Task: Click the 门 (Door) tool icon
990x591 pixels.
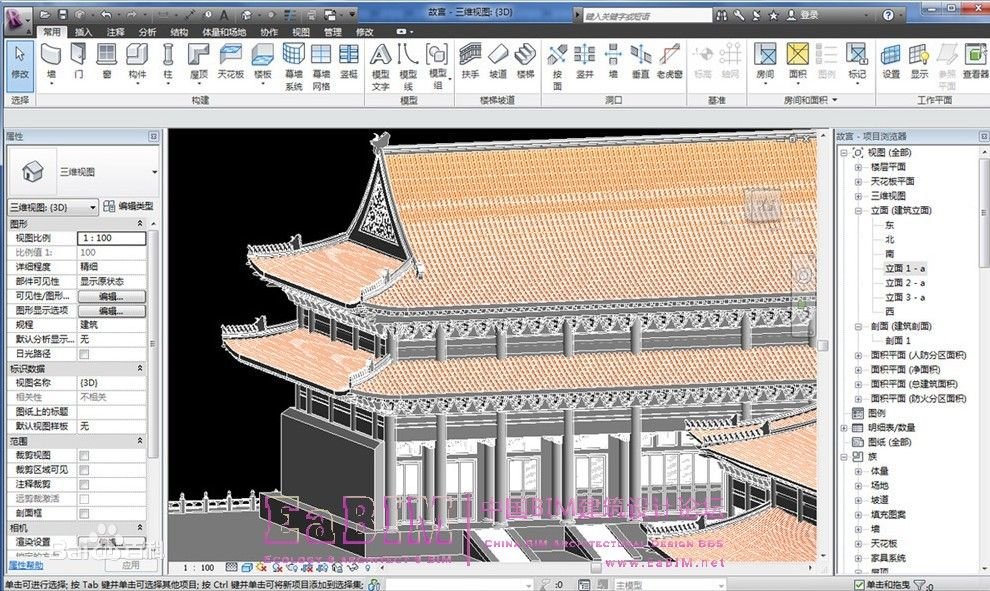Action: pyautogui.click(x=78, y=59)
